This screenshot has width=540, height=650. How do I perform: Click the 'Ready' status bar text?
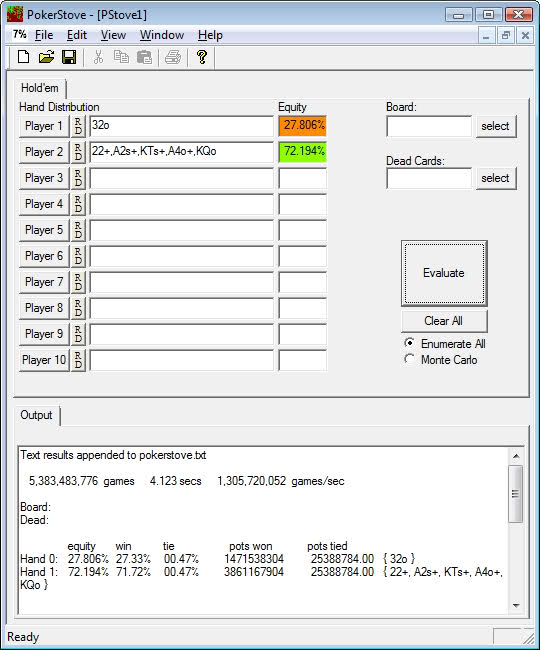(x=23, y=637)
